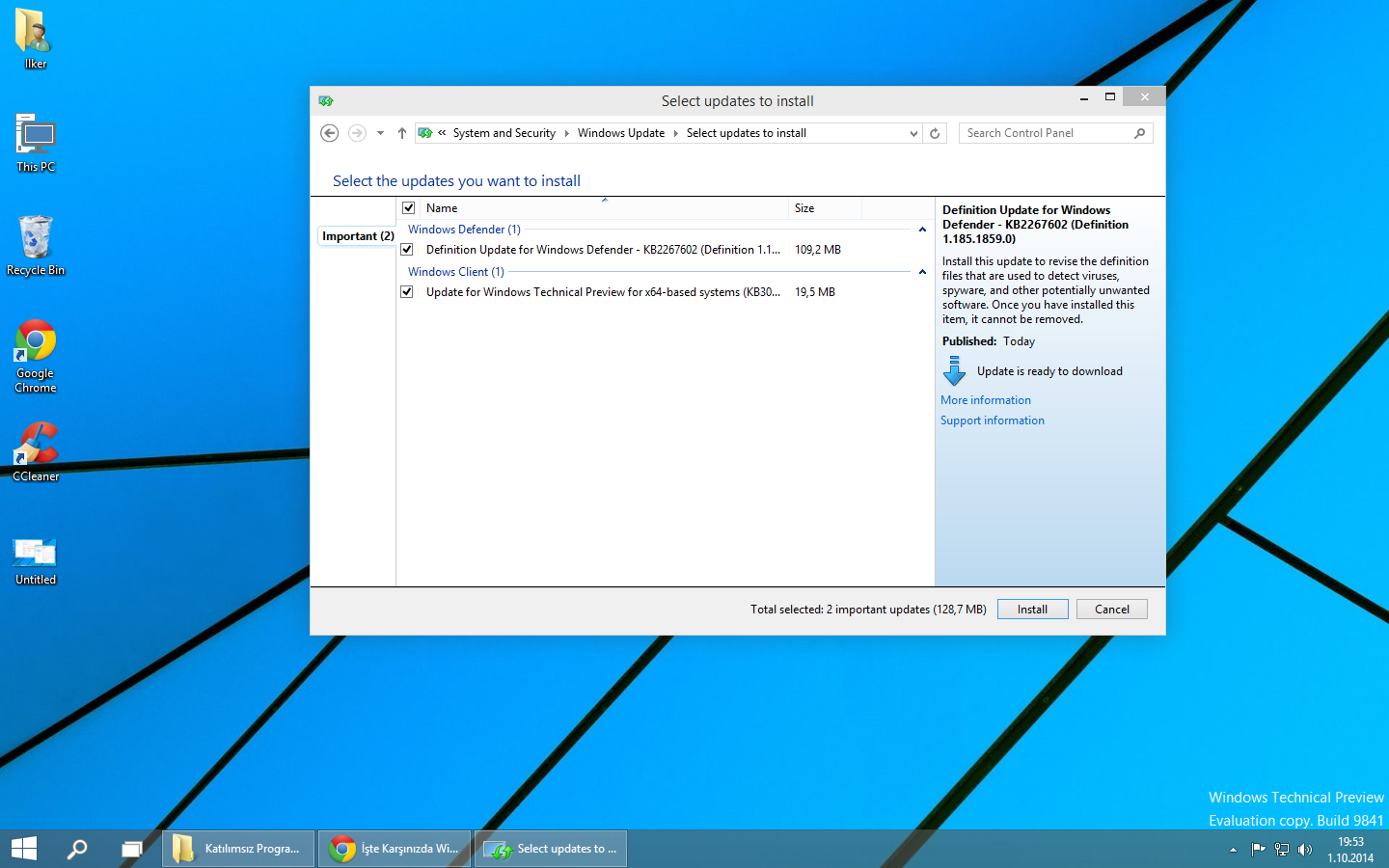This screenshot has height=868, width=1389.
Task: Minimize the Select updates window
Action: (x=1084, y=97)
